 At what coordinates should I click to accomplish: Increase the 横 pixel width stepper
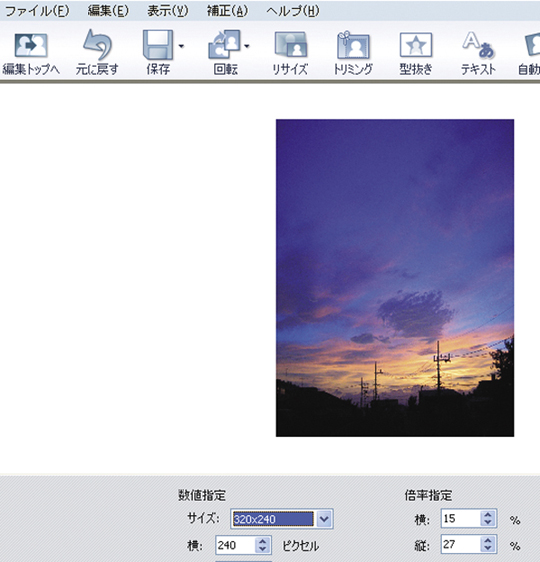263,541
